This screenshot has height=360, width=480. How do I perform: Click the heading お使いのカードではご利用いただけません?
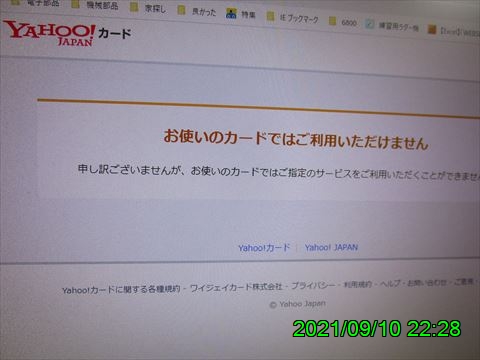[296, 139]
